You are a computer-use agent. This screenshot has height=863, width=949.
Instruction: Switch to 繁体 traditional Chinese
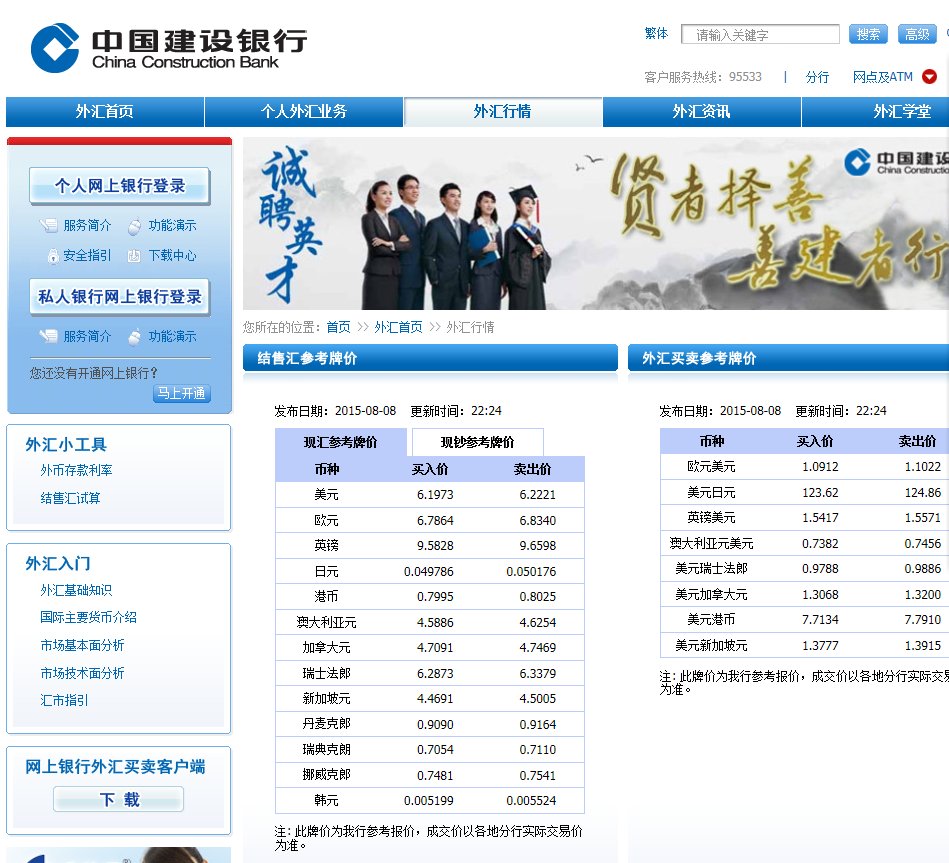(x=655, y=33)
